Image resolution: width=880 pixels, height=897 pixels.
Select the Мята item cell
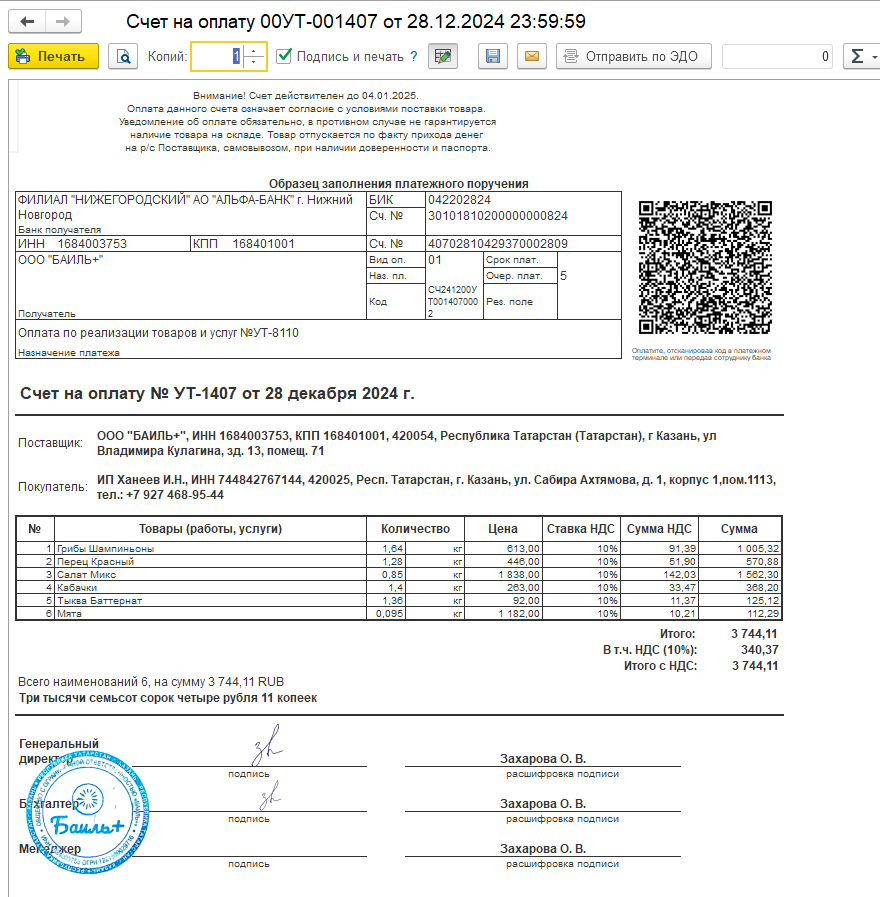(x=210, y=613)
